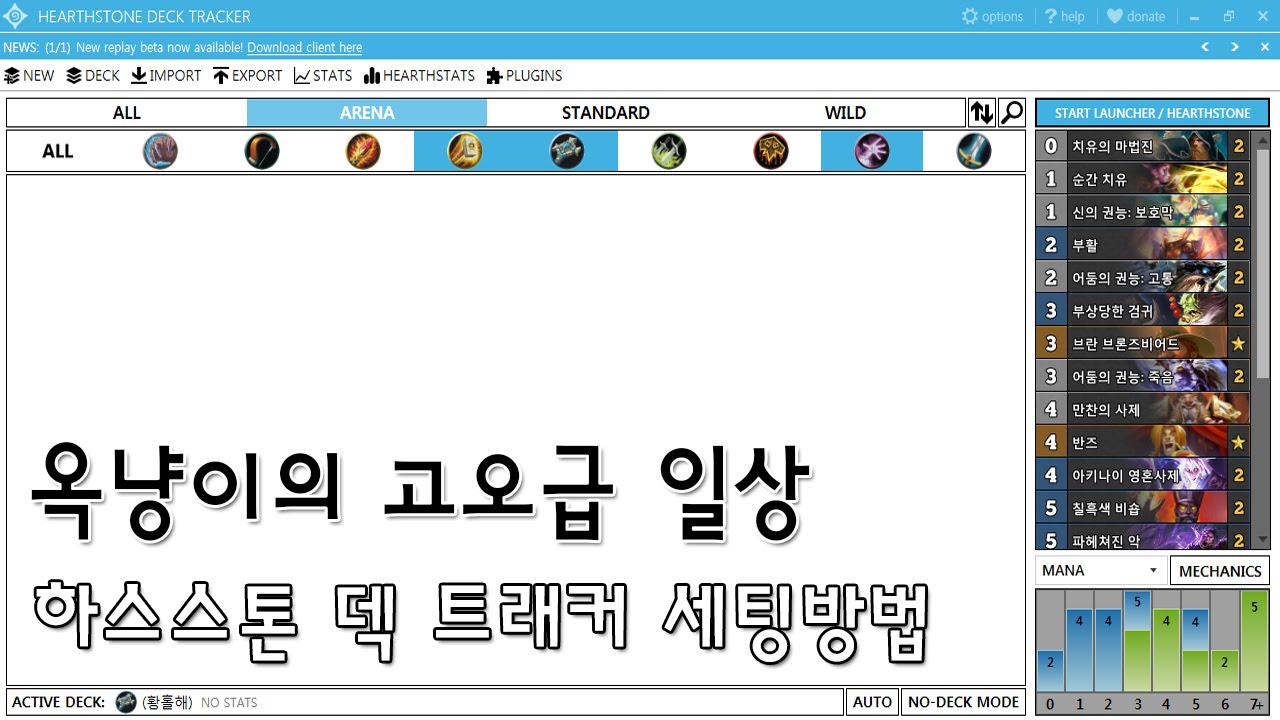Click the mana curve bar for cost 7+
The image size is (1280, 720).
click(x=1255, y=641)
